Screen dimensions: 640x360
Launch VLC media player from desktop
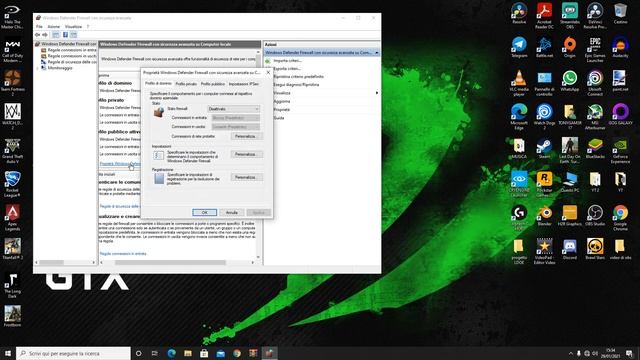point(519,83)
